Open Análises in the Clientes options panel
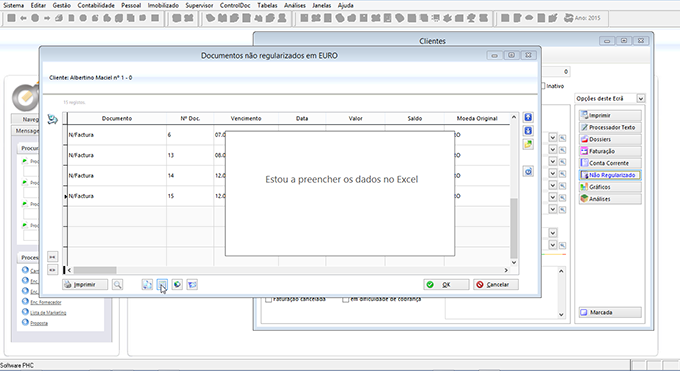The height and width of the screenshot is (371, 680). [610, 199]
